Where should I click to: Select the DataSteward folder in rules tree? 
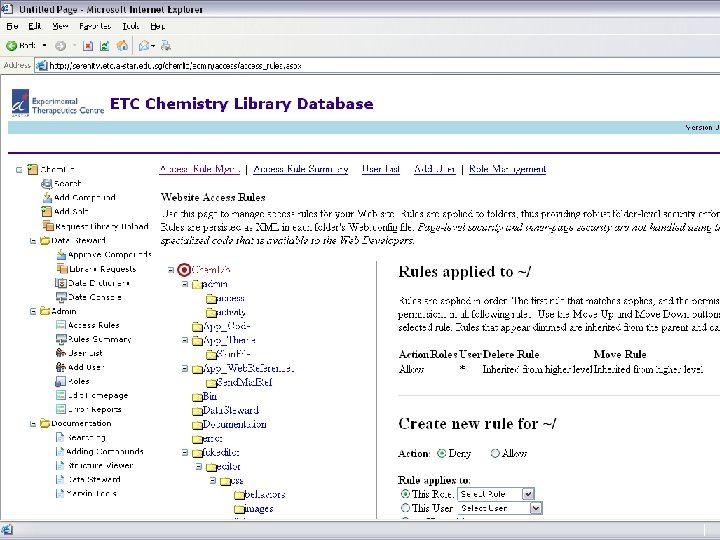(x=230, y=410)
